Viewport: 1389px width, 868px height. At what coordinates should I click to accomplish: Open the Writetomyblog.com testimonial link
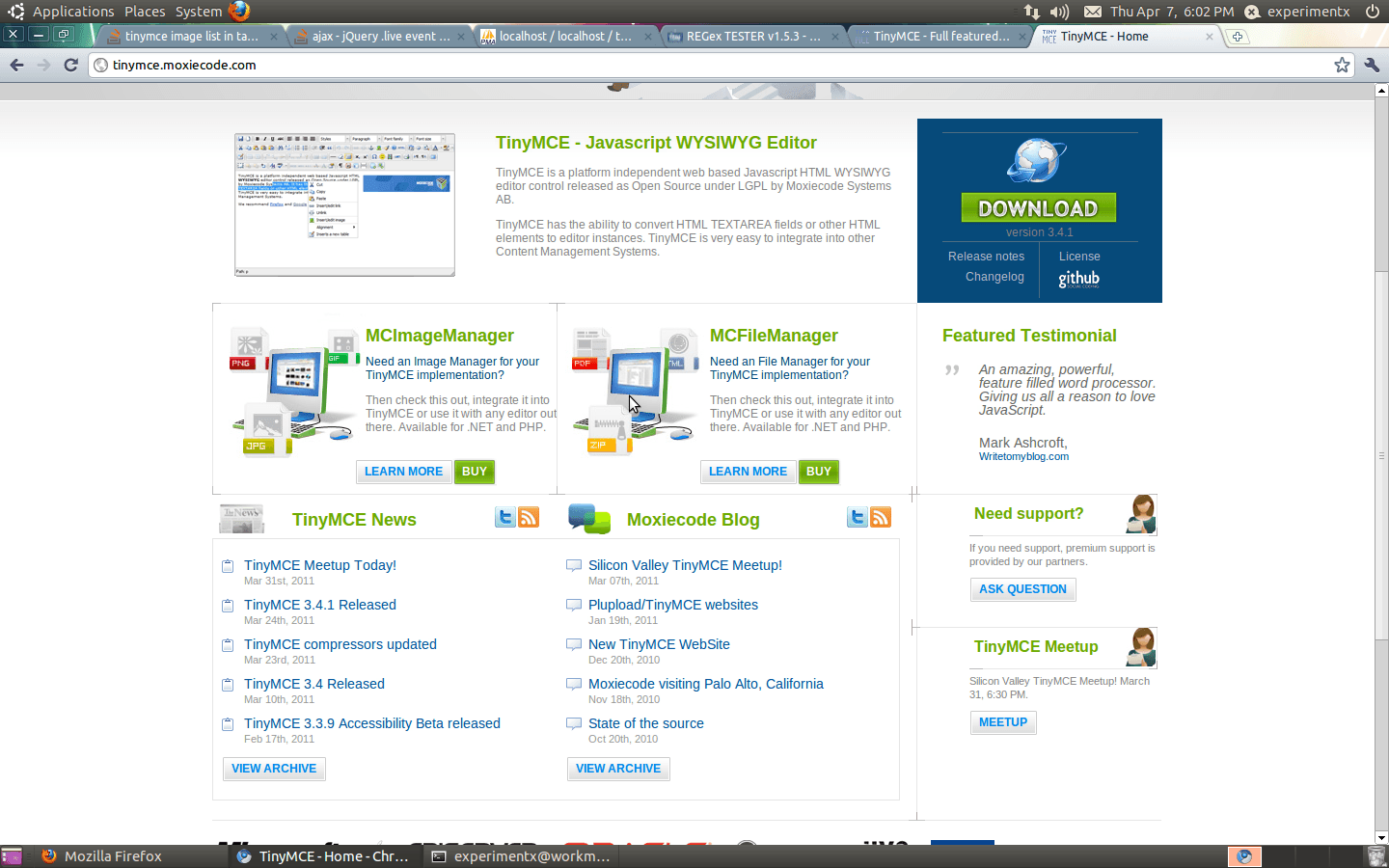[1023, 457]
